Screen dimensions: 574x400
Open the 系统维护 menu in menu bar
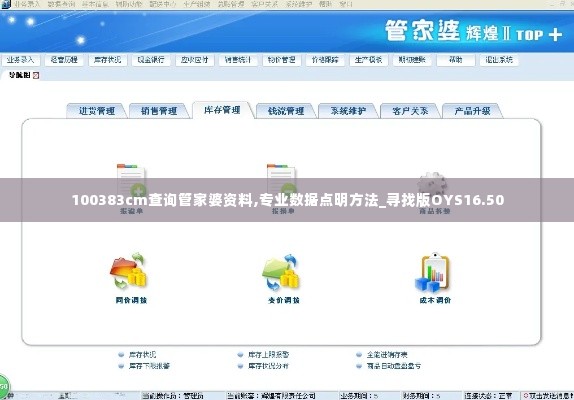(x=299, y=4)
